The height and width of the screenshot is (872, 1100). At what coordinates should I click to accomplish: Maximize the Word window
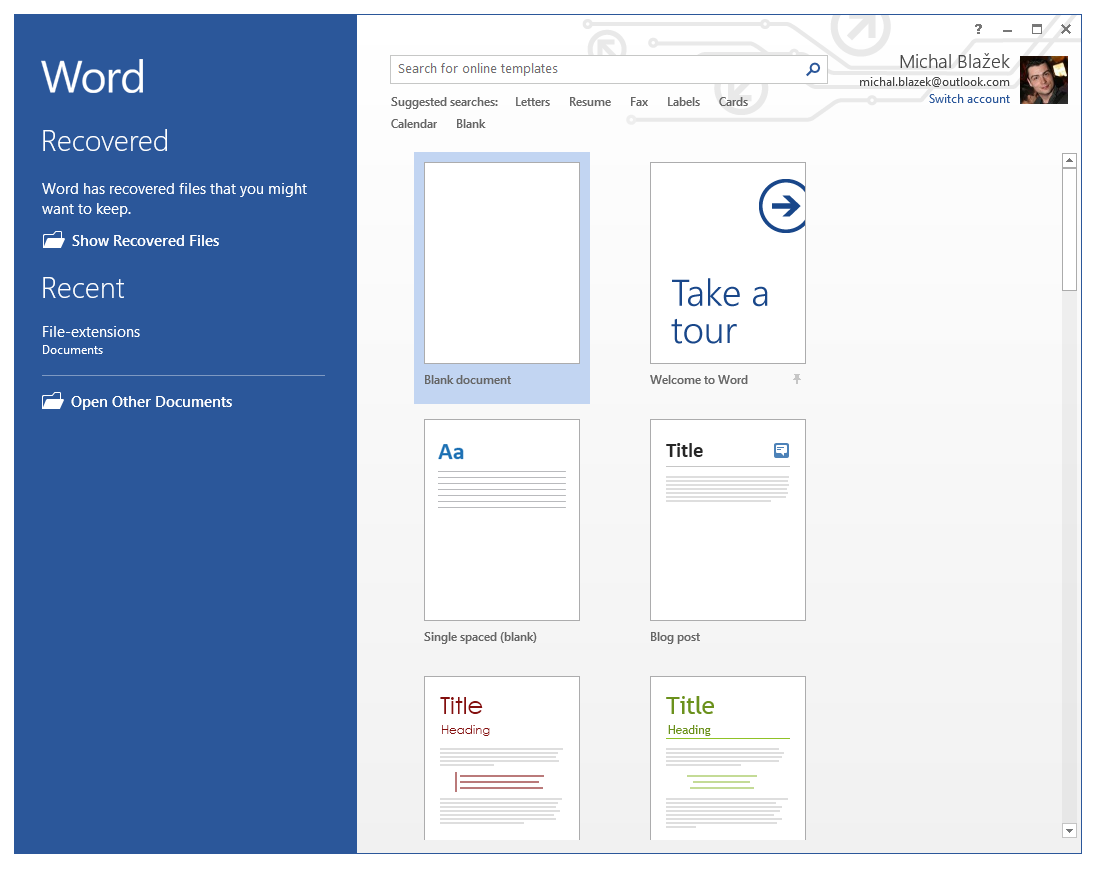1037,29
